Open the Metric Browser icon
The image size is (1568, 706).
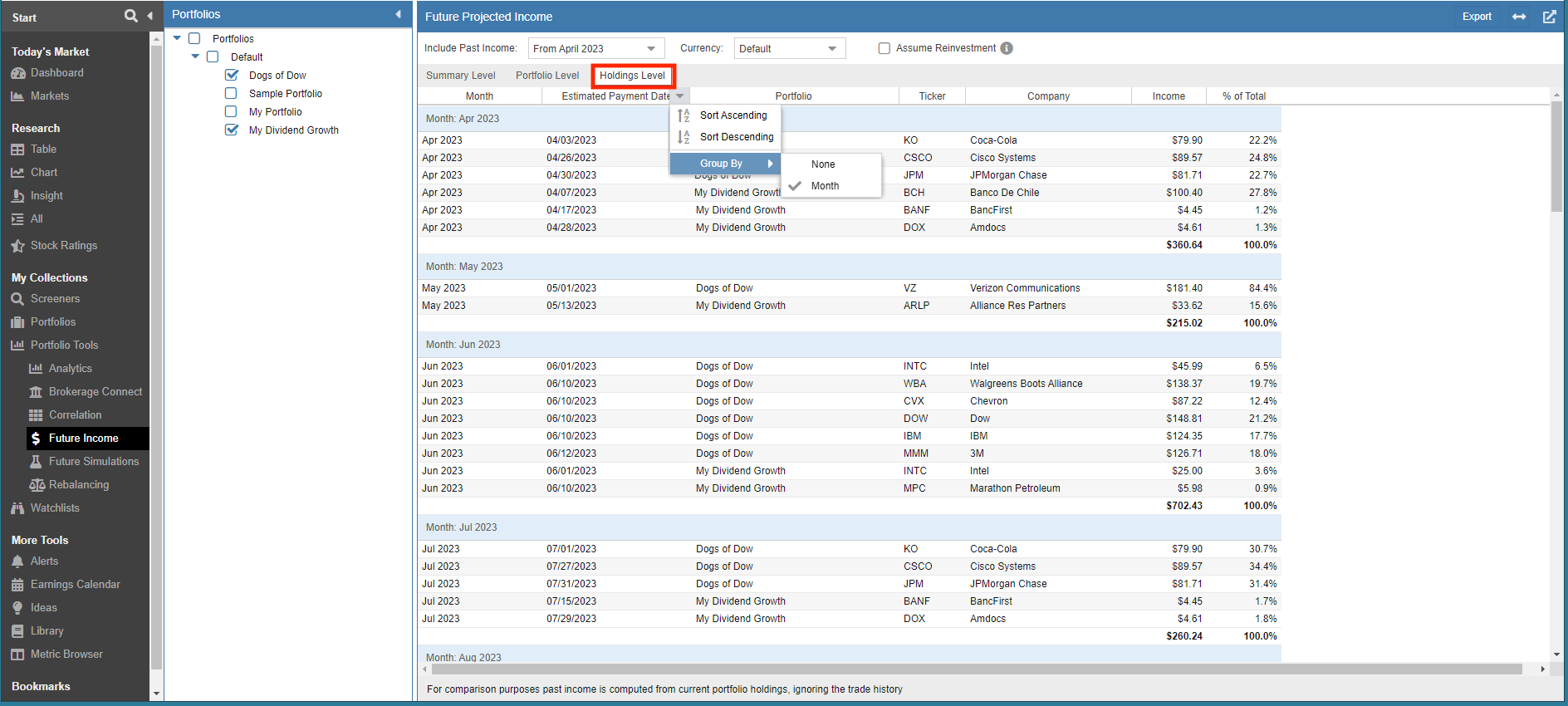point(17,655)
